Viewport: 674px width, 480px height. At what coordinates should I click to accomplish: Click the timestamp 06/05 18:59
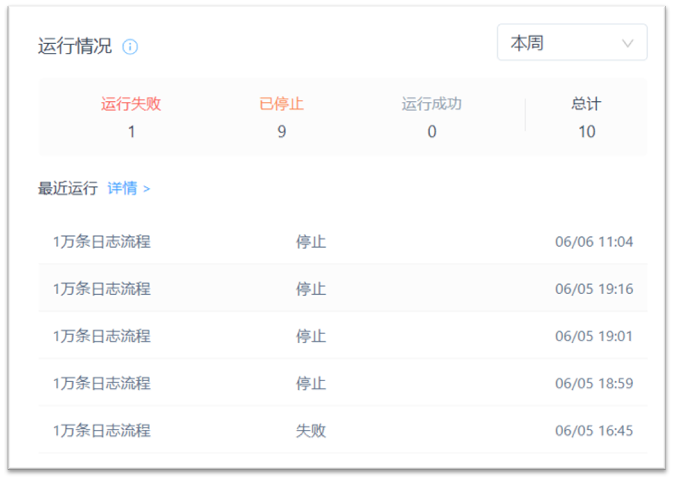coord(594,383)
